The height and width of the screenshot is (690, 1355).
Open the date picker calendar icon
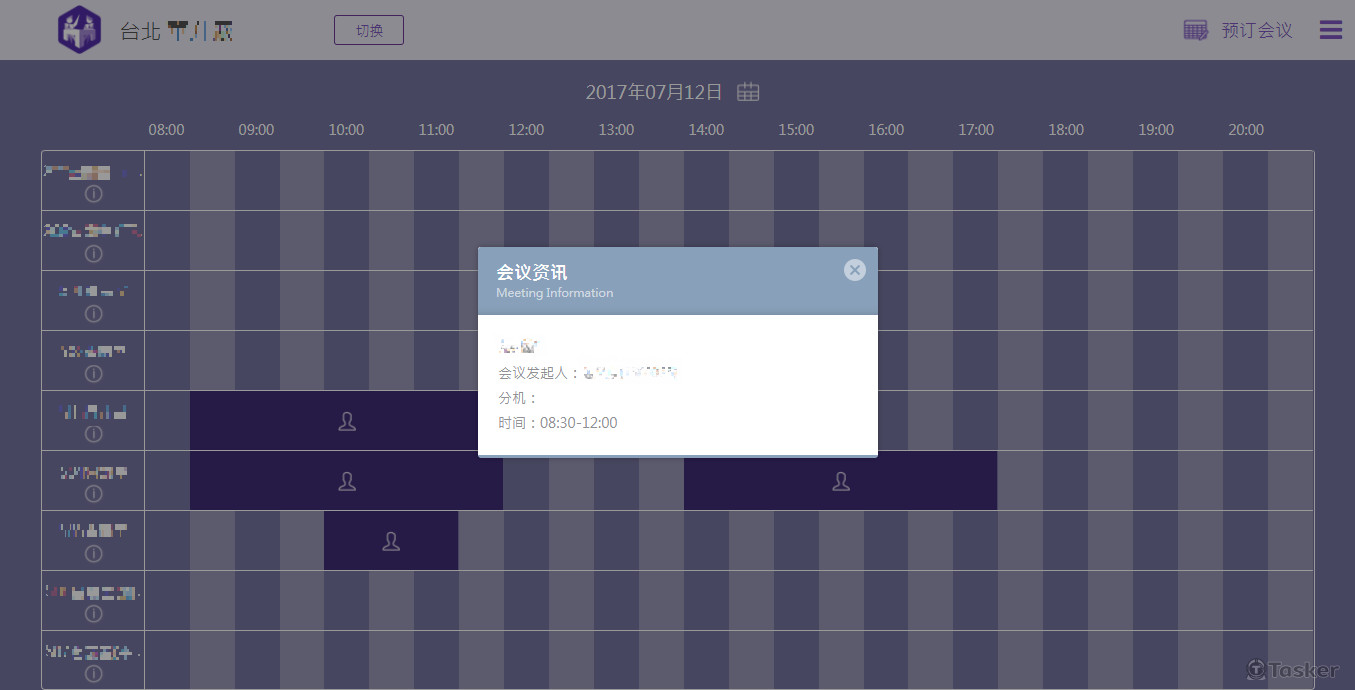pyautogui.click(x=748, y=92)
